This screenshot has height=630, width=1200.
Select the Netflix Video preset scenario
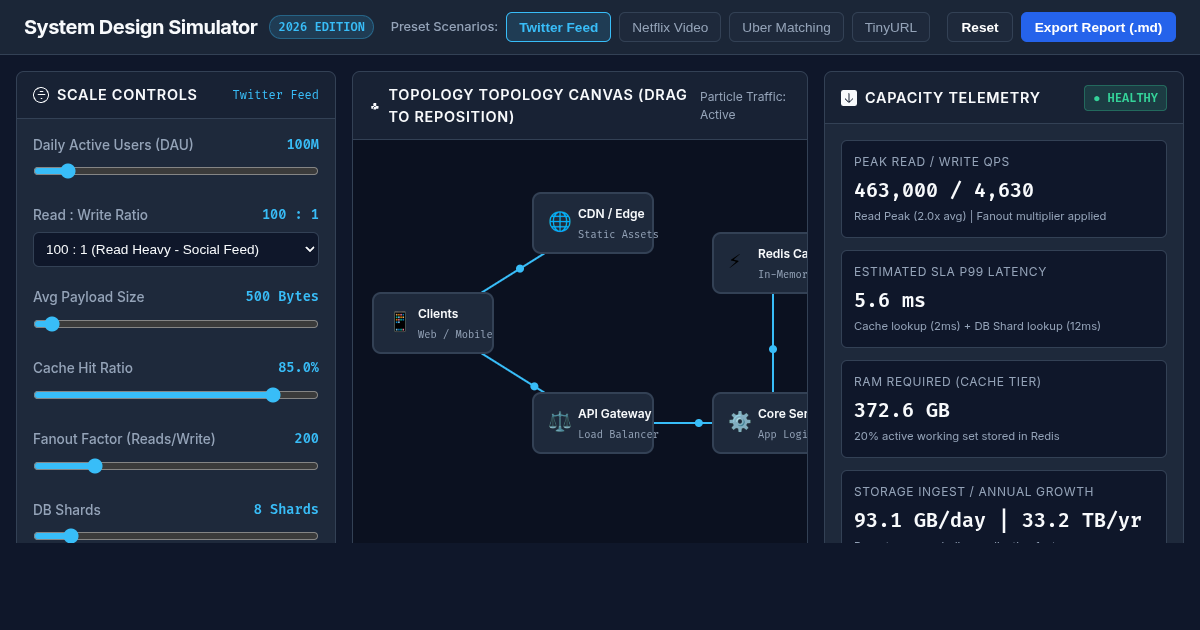coord(670,27)
